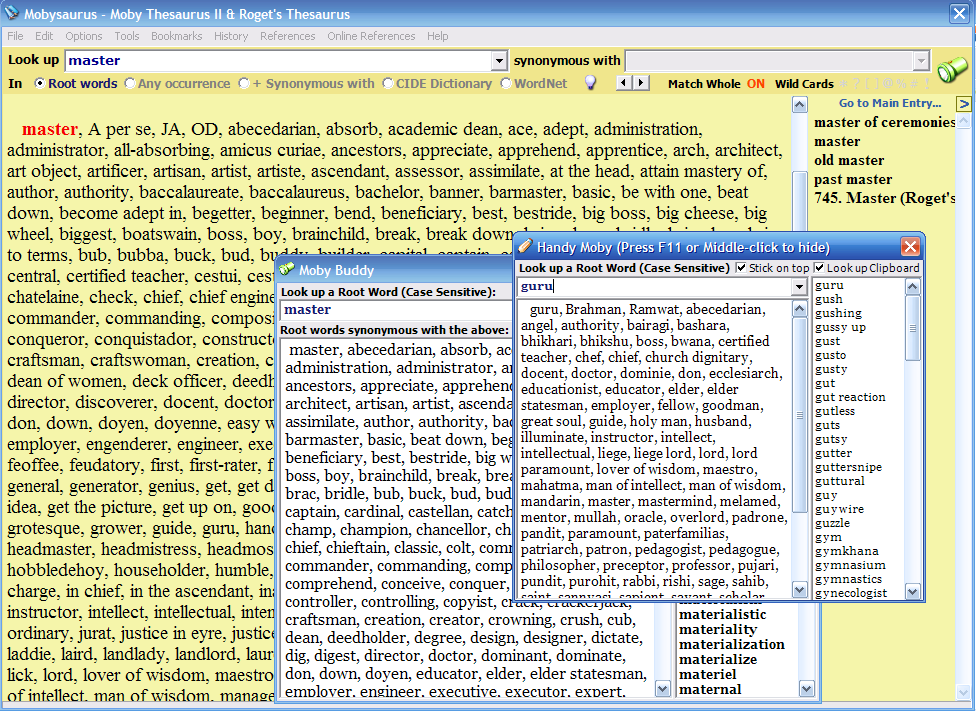Click the Moby Buddy 'master' input field

point(396,309)
